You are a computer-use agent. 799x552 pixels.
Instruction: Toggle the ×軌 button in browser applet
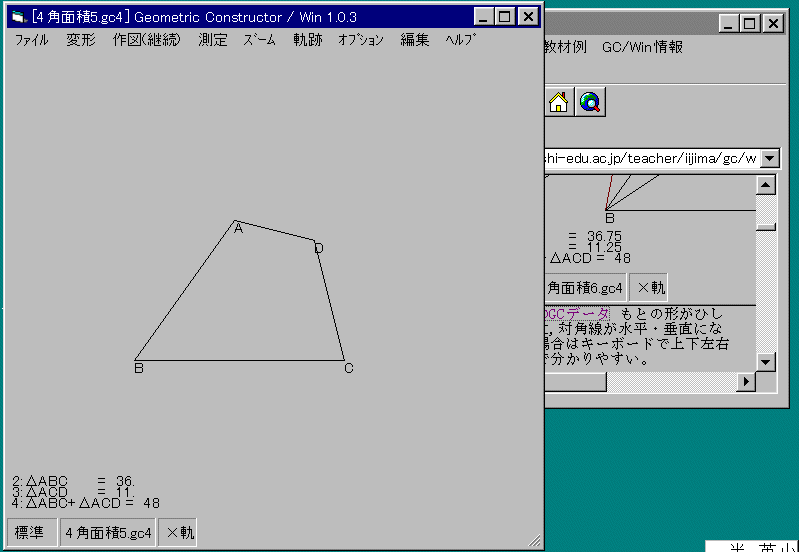click(x=649, y=288)
